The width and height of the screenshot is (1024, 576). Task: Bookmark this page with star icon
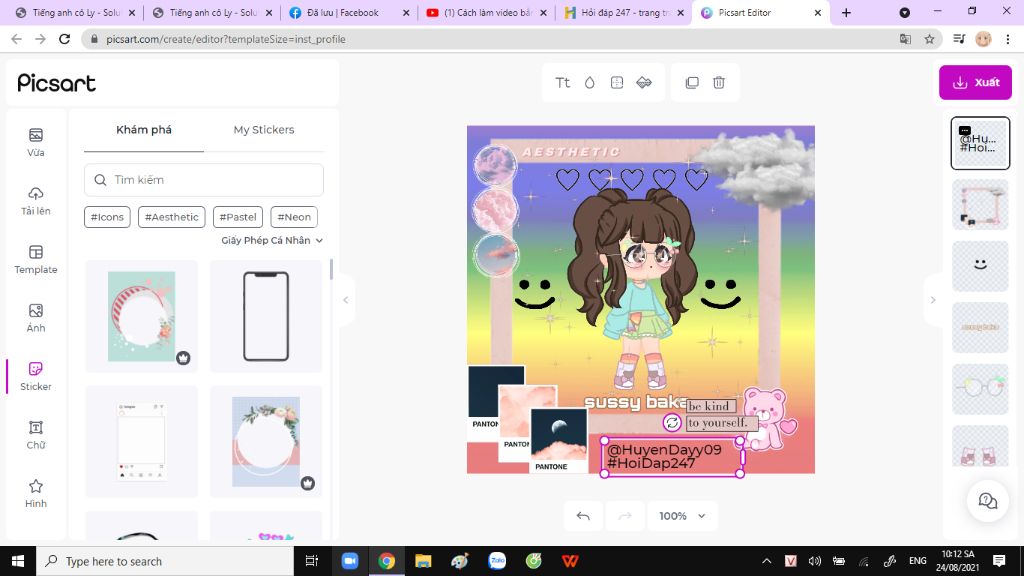tap(929, 39)
